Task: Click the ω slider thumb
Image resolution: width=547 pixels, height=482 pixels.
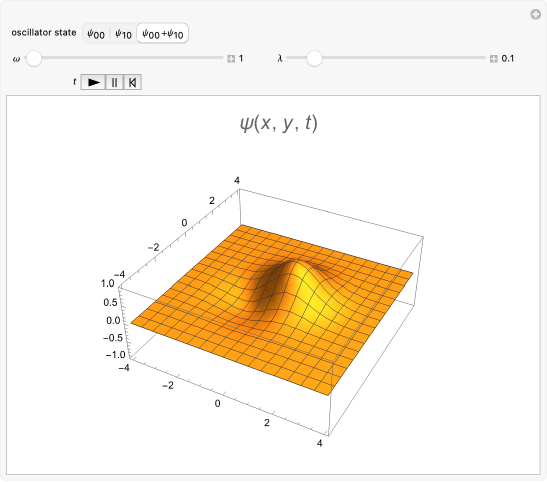Action: point(34,59)
